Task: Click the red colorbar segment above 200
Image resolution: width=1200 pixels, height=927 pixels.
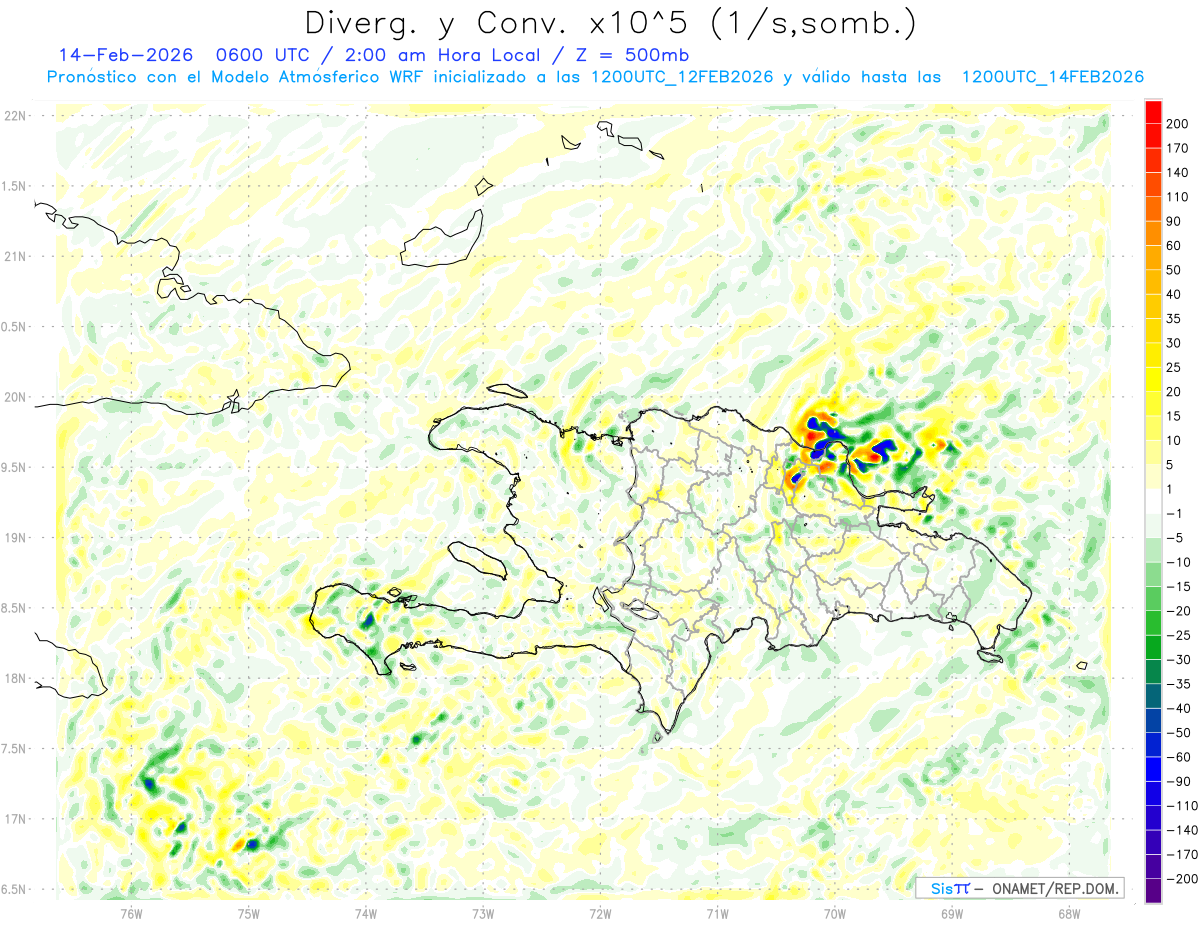Action: pos(1154,111)
